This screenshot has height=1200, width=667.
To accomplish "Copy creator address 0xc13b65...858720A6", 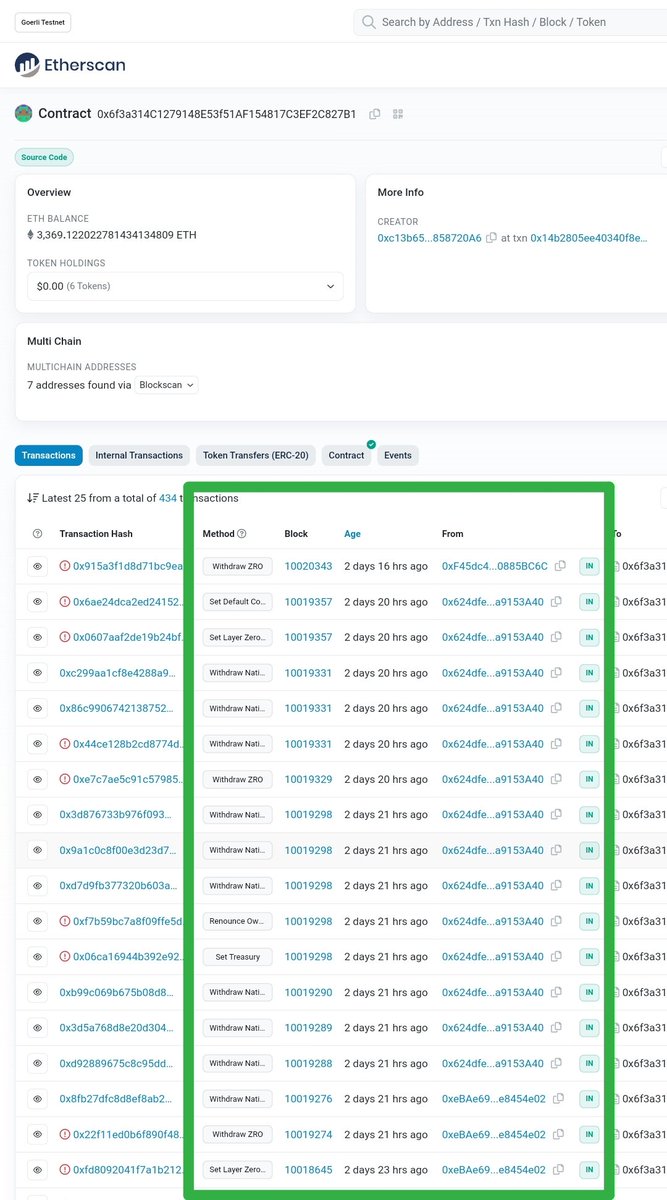I will point(491,238).
